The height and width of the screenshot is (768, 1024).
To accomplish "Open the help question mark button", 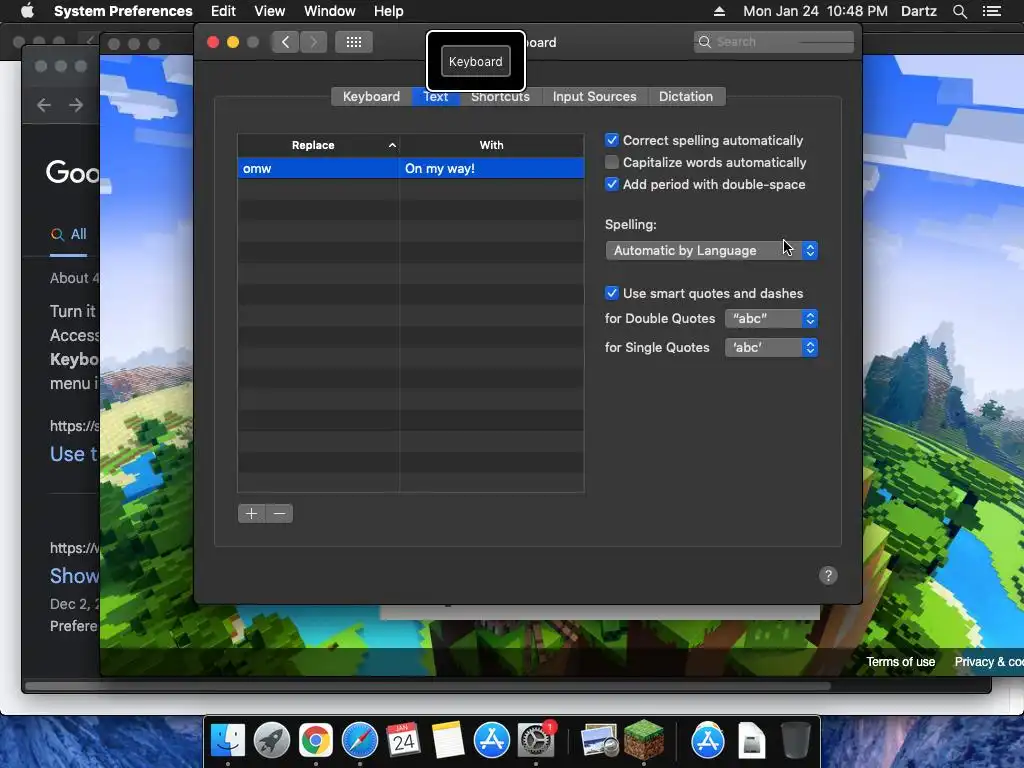I will click(828, 575).
